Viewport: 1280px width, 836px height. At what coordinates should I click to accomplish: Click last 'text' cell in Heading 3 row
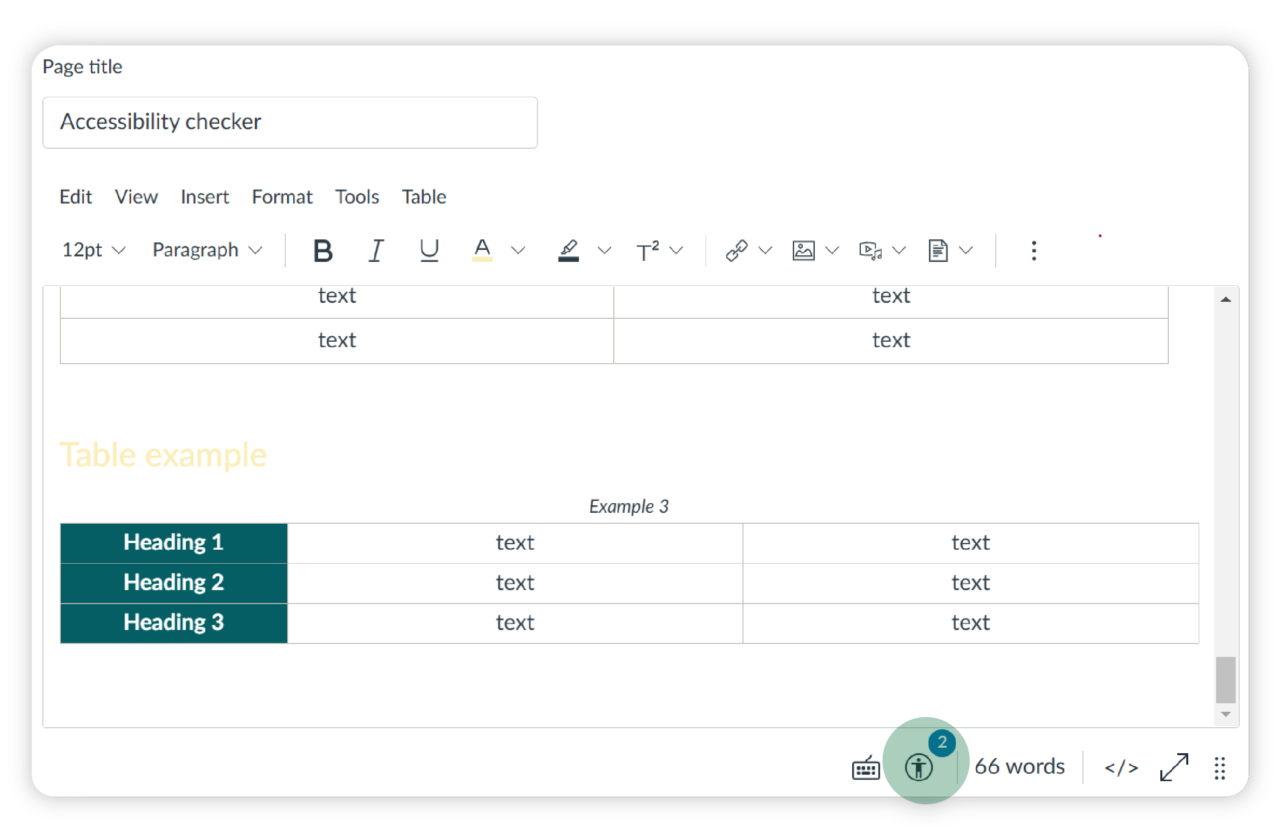971,623
